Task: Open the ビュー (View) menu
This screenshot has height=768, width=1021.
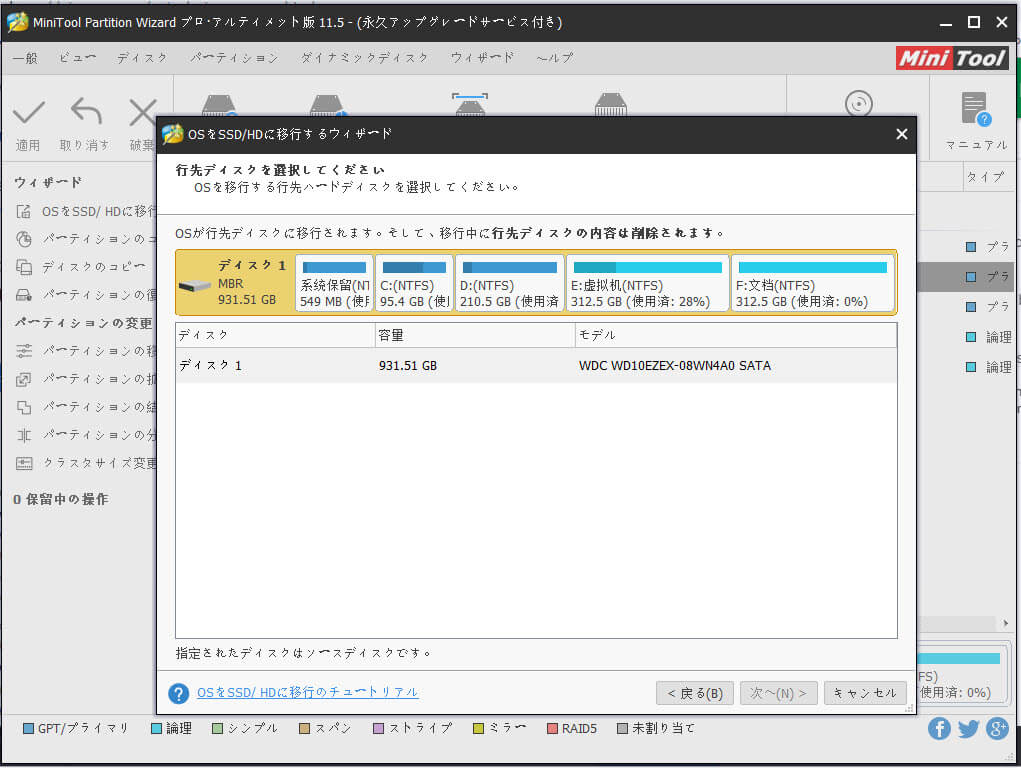Action: (x=77, y=58)
